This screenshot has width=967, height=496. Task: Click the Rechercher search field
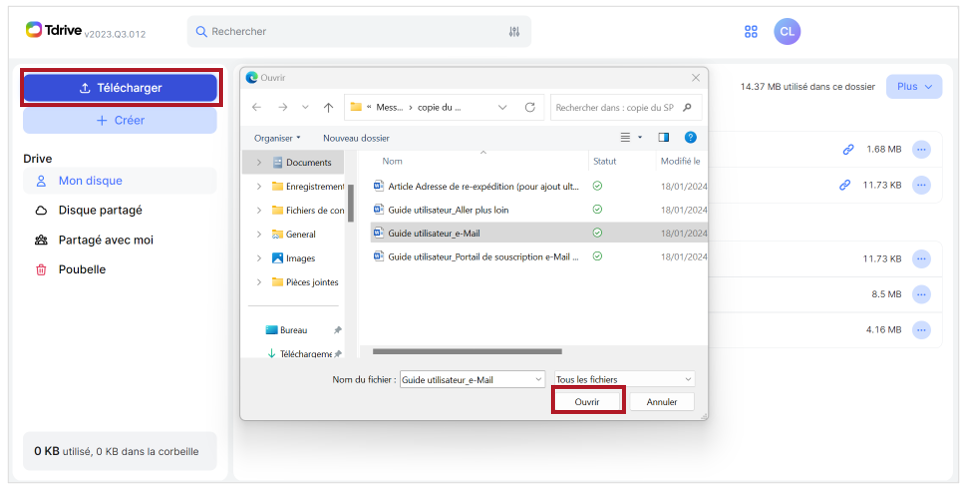359,31
